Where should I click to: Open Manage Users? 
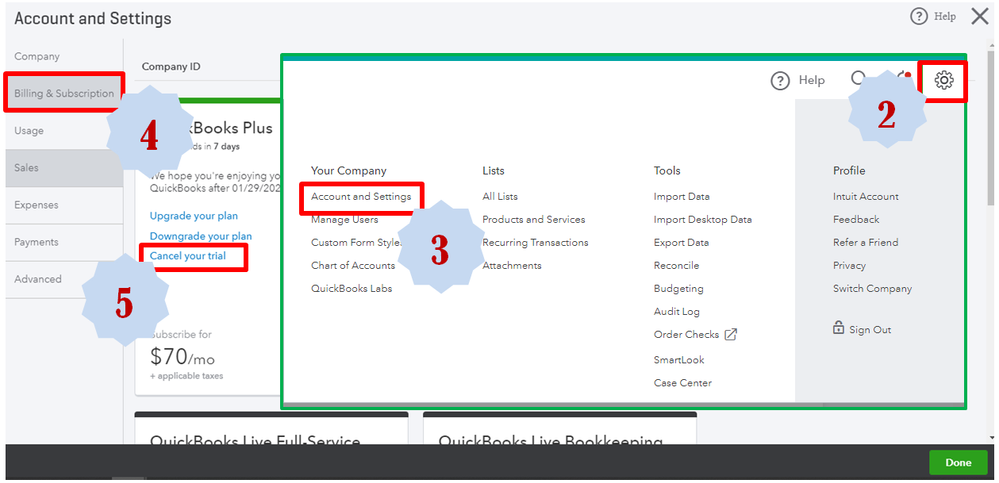pos(345,220)
